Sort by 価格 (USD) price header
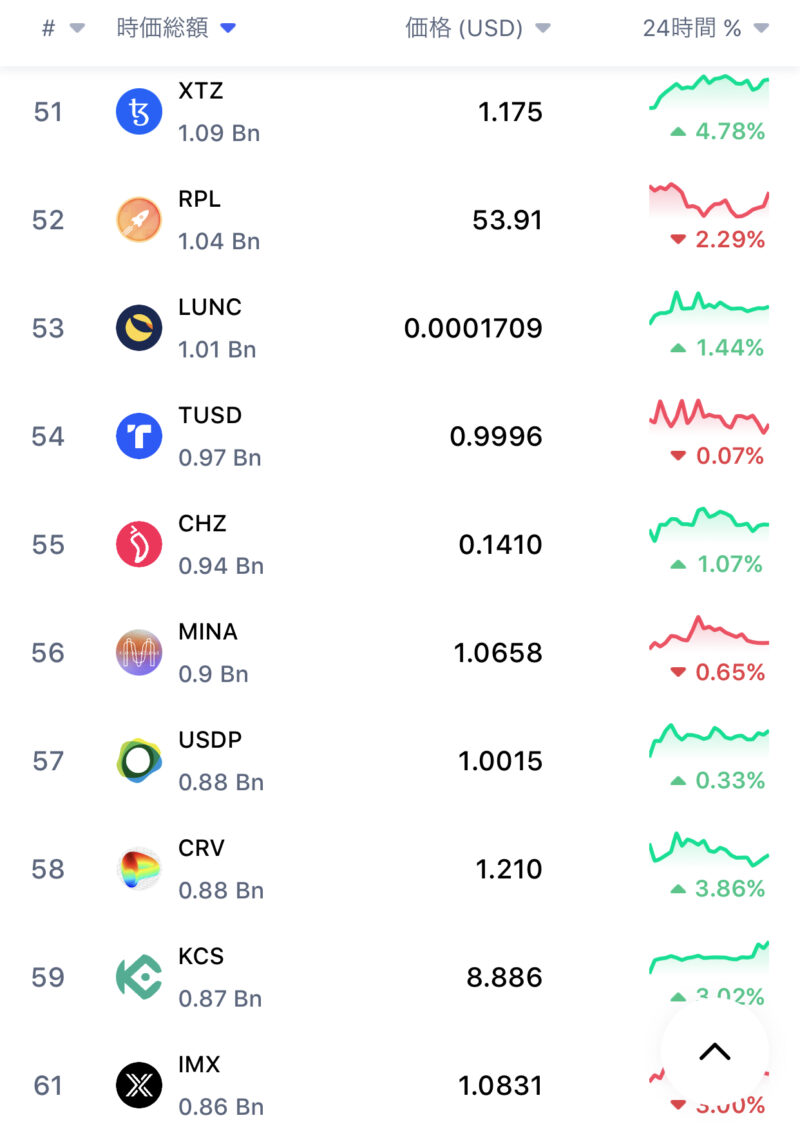The image size is (800, 1147). pyautogui.click(x=477, y=29)
